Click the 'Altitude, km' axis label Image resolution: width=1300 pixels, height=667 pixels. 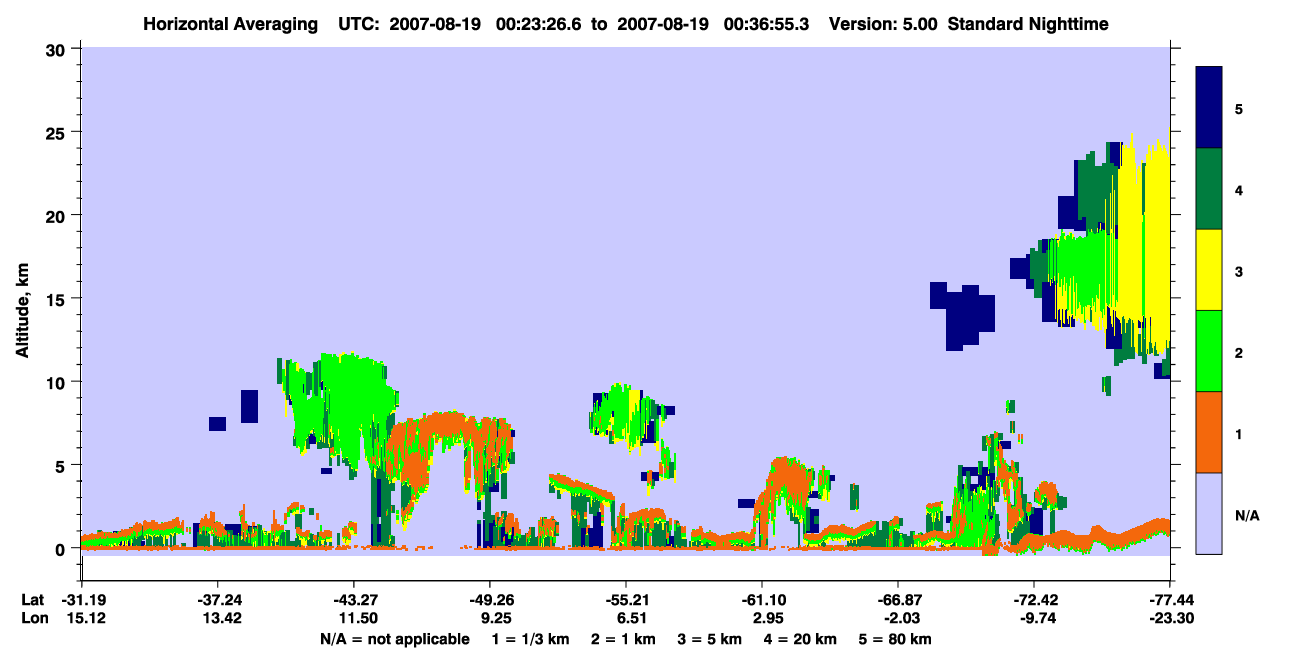tap(22, 312)
